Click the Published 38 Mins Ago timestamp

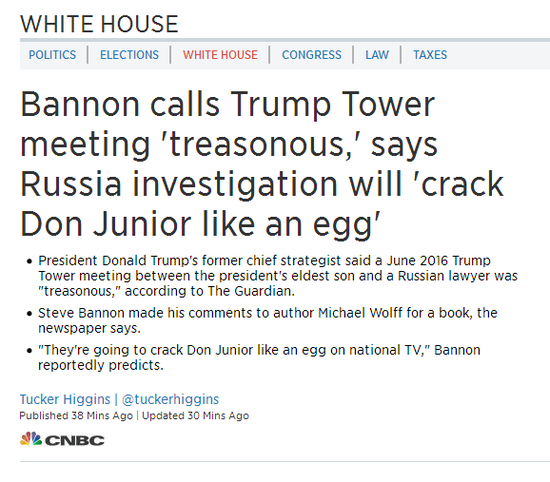click(x=76, y=416)
